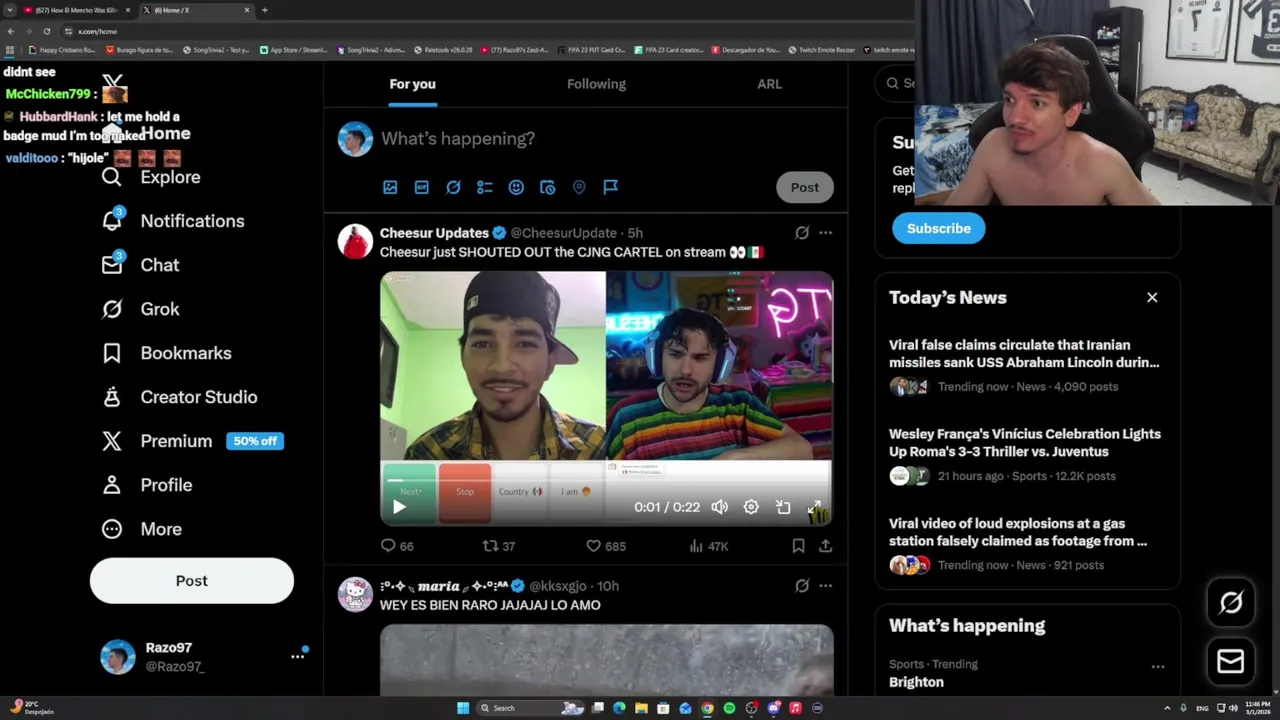Image resolution: width=1280 pixels, height=720 pixels.
Task: Add a GIF to the post
Action: (x=422, y=187)
